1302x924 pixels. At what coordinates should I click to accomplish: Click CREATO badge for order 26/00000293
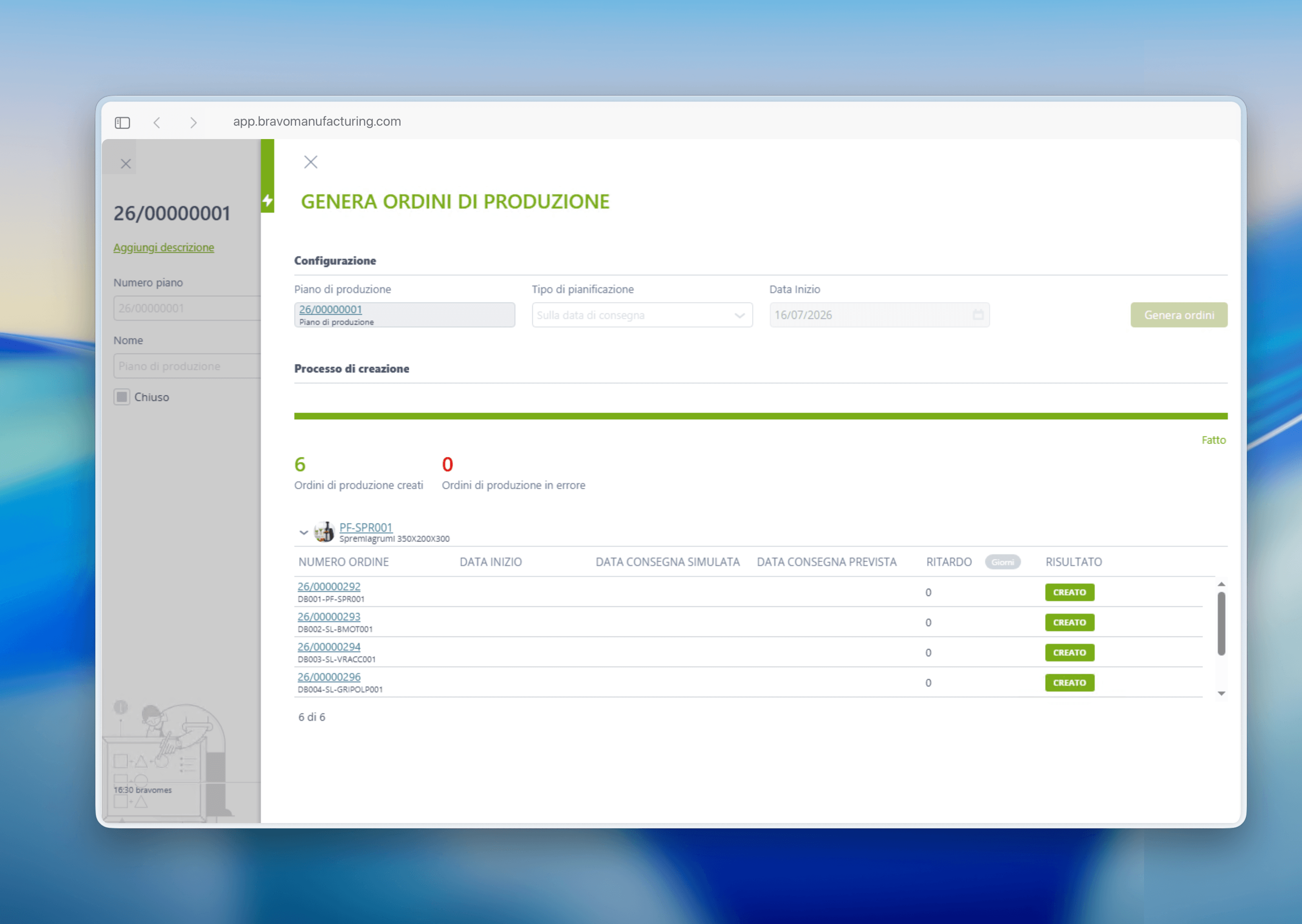(x=1069, y=622)
